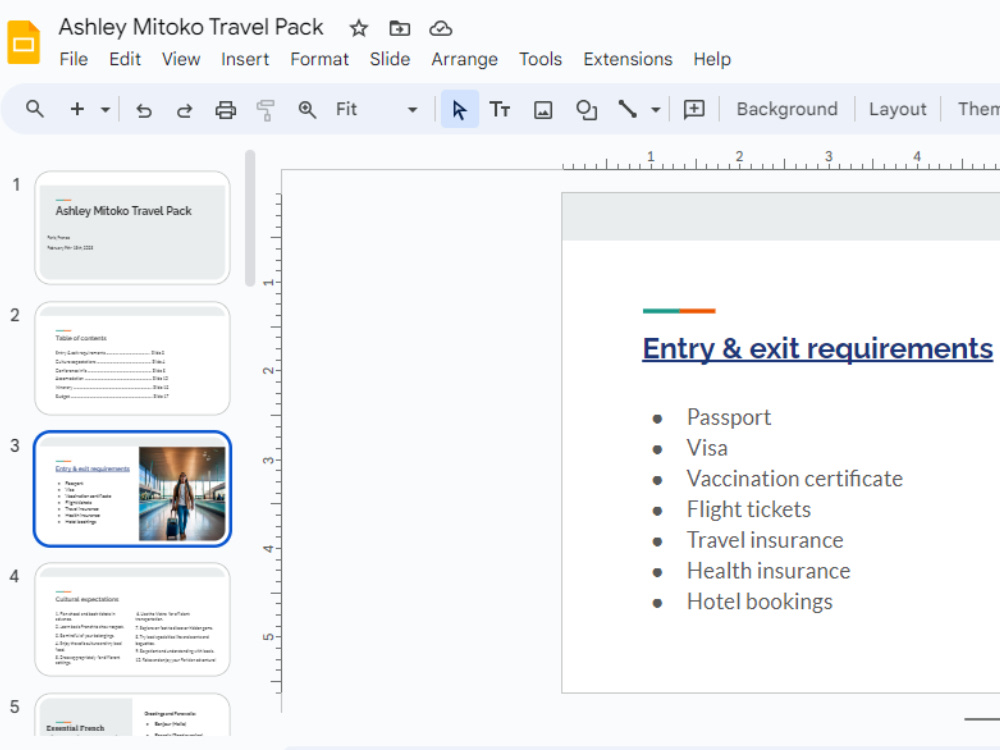Add a new slide with plus icon
Image resolution: width=1000 pixels, height=750 pixels.
click(x=77, y=109)
